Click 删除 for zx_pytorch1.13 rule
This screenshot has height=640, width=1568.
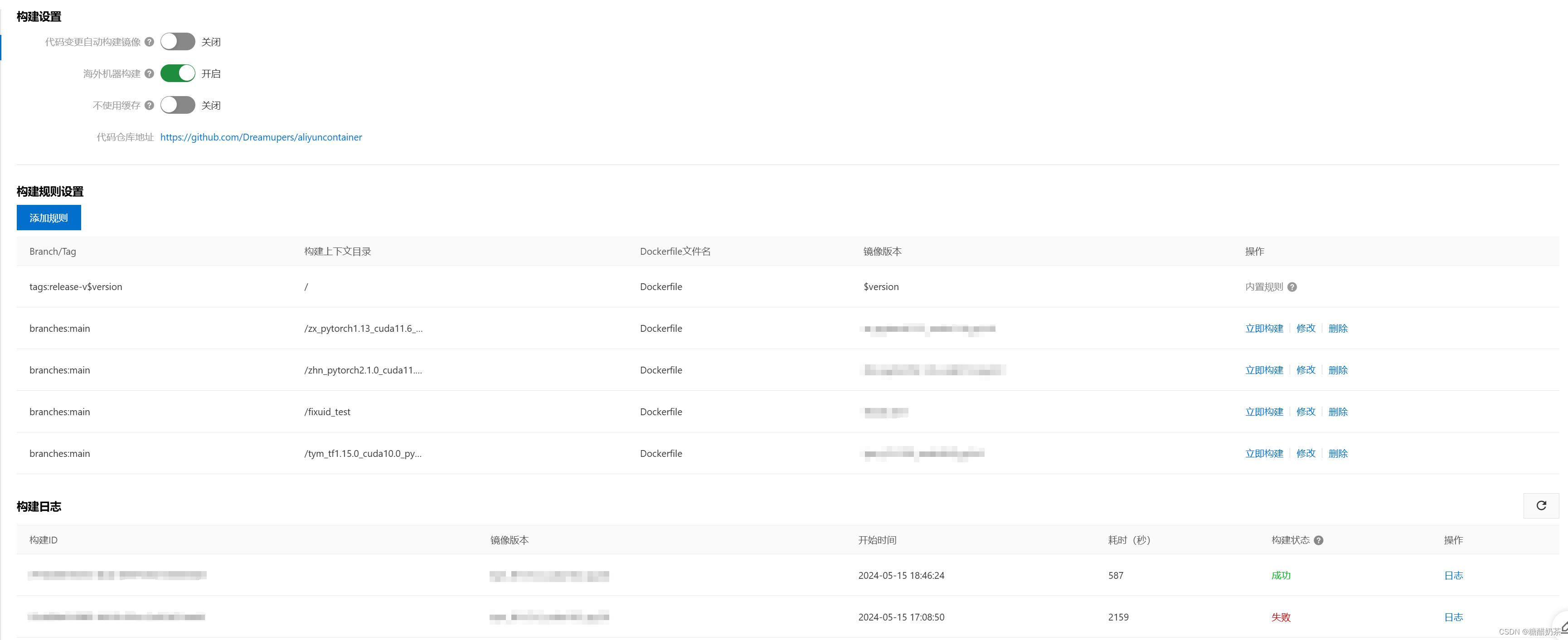pyautogui.click(x=1338, y=329)
